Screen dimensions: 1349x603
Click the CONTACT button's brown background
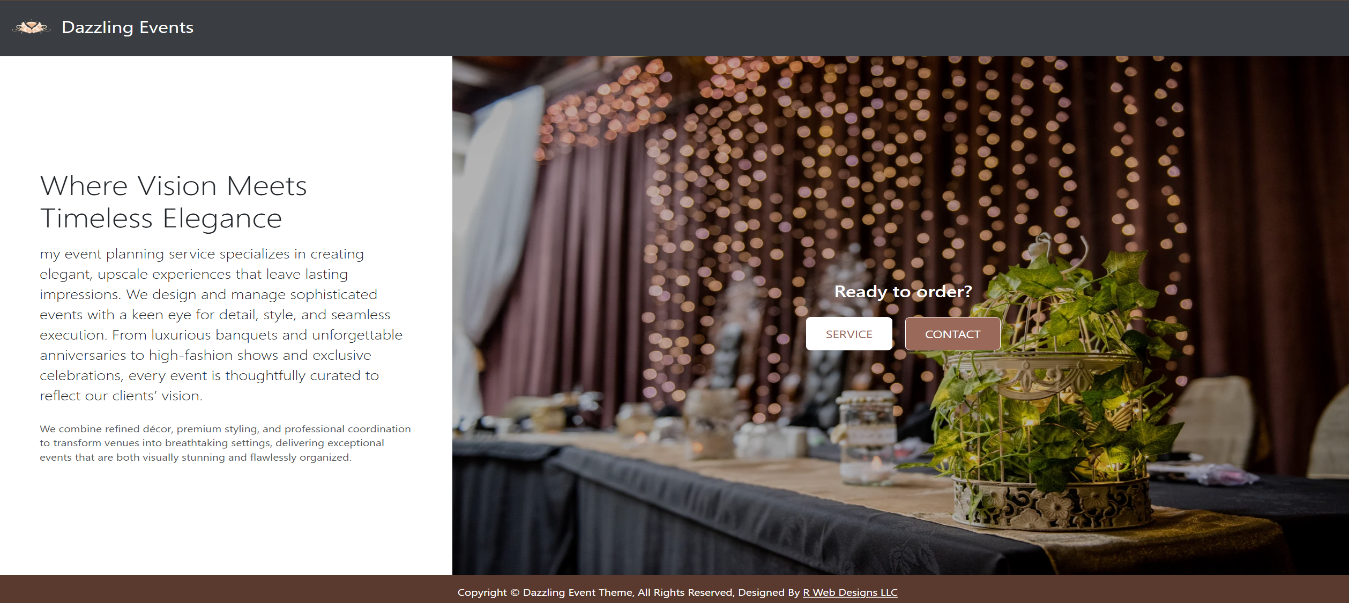click(x=952, y=333)
